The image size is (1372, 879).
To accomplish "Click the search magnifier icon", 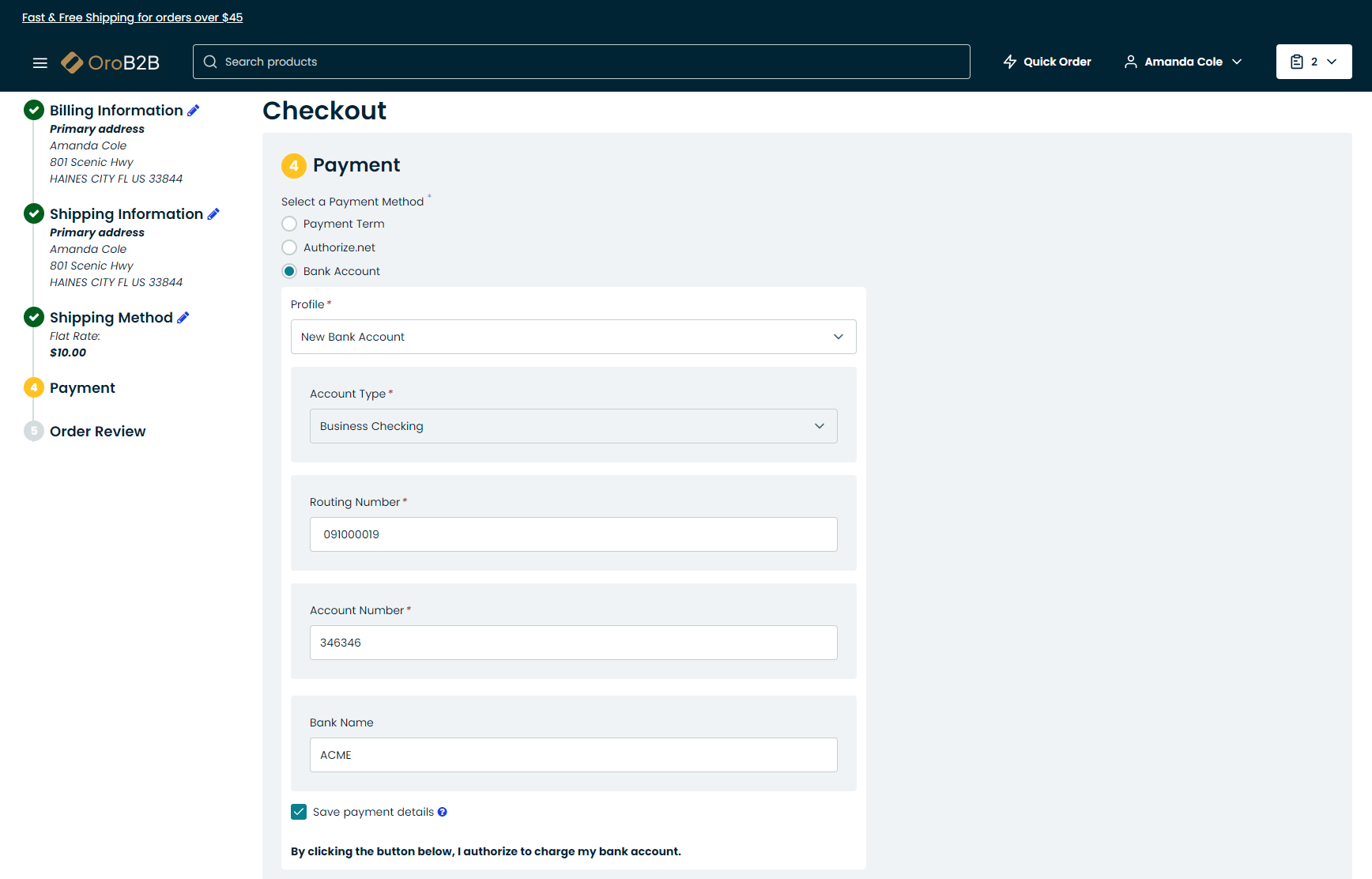I will click(x=210, y=62).
